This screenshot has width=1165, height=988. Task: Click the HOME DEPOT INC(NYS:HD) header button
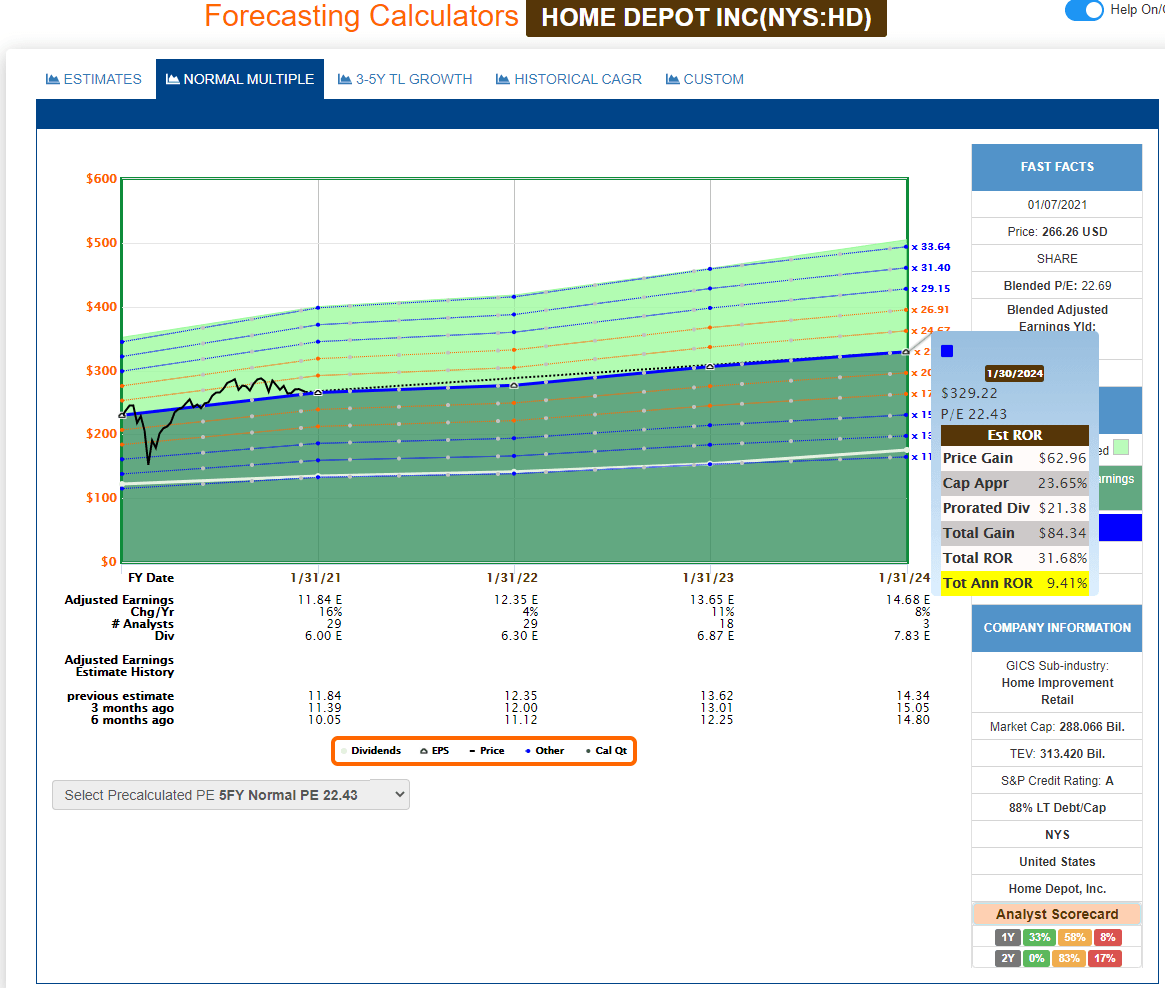(706, 17)
